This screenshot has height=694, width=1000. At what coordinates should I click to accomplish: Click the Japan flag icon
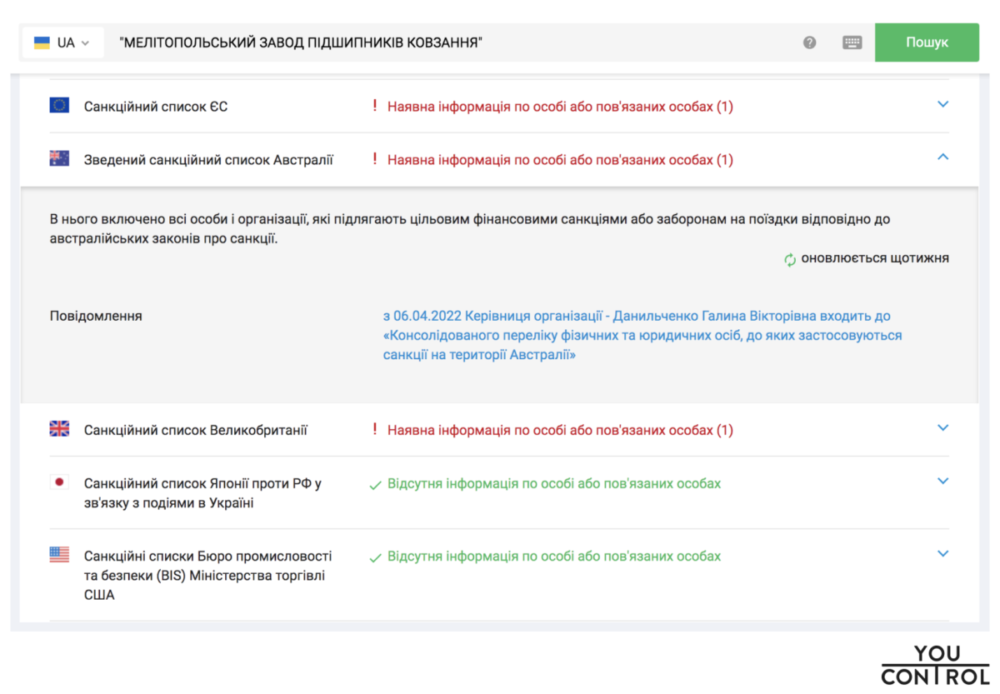(x=59, y=482)
